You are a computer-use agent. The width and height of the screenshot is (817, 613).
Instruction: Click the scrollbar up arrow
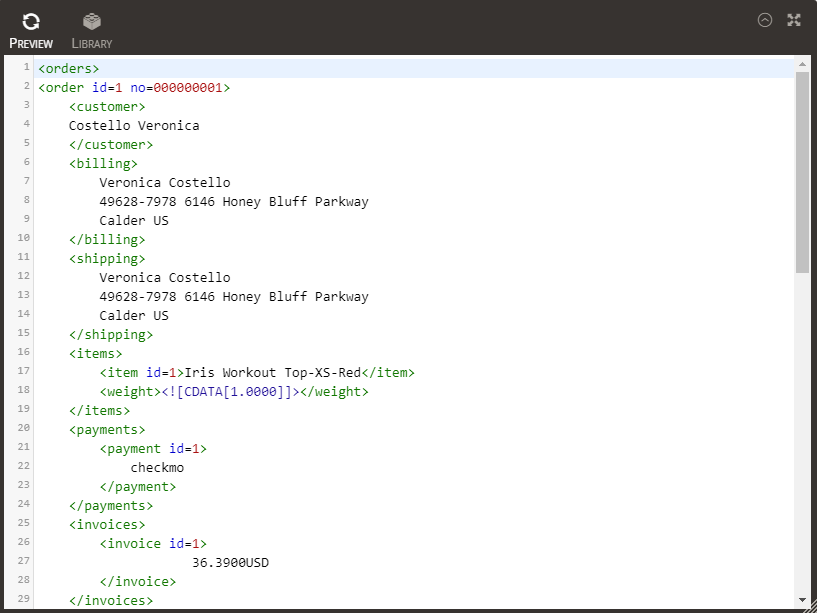[802, 64]
